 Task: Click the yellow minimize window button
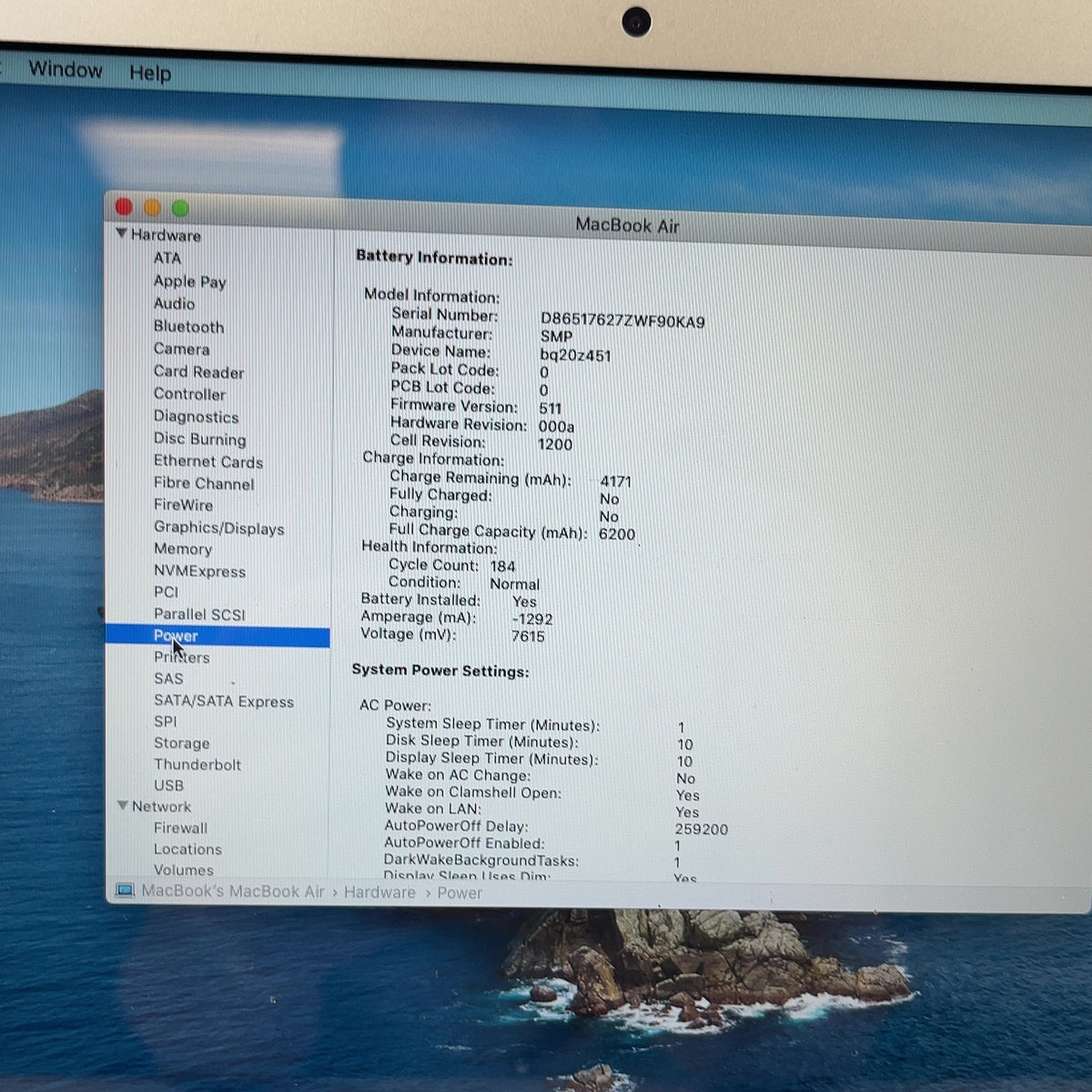(152, 207)
